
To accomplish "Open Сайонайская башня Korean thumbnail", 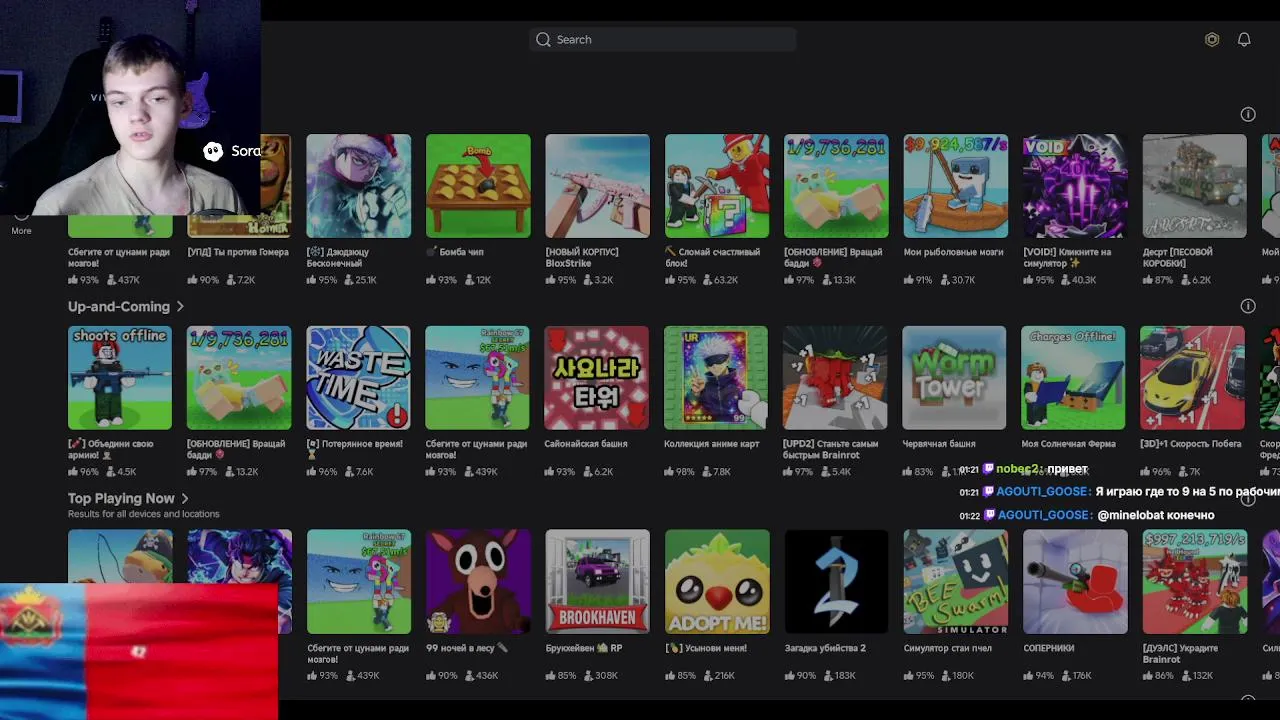I will [596, 378].
